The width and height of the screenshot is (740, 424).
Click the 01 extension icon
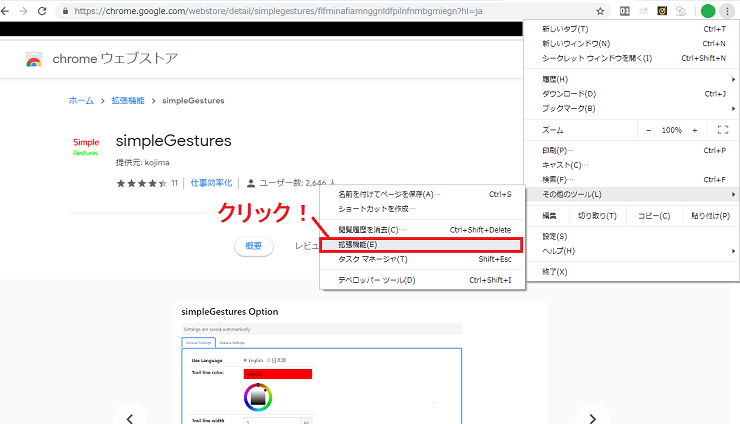[x=624, y=11]
